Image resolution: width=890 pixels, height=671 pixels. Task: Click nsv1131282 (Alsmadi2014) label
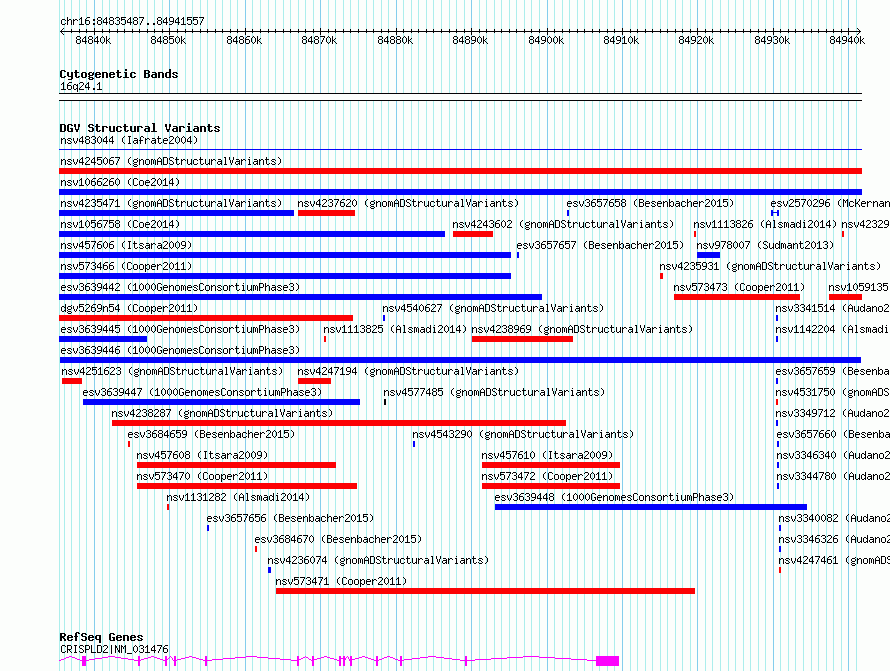coord(238,497)
